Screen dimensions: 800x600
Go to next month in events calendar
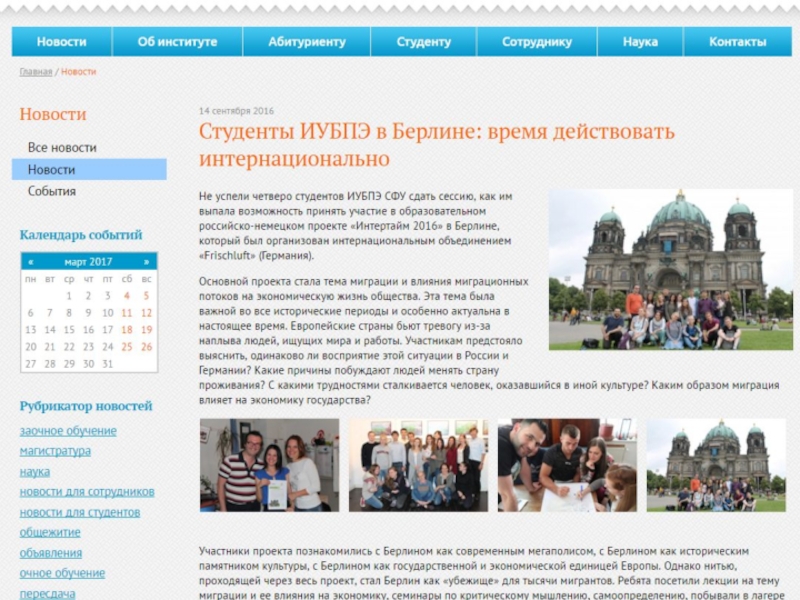pos(147,262)
